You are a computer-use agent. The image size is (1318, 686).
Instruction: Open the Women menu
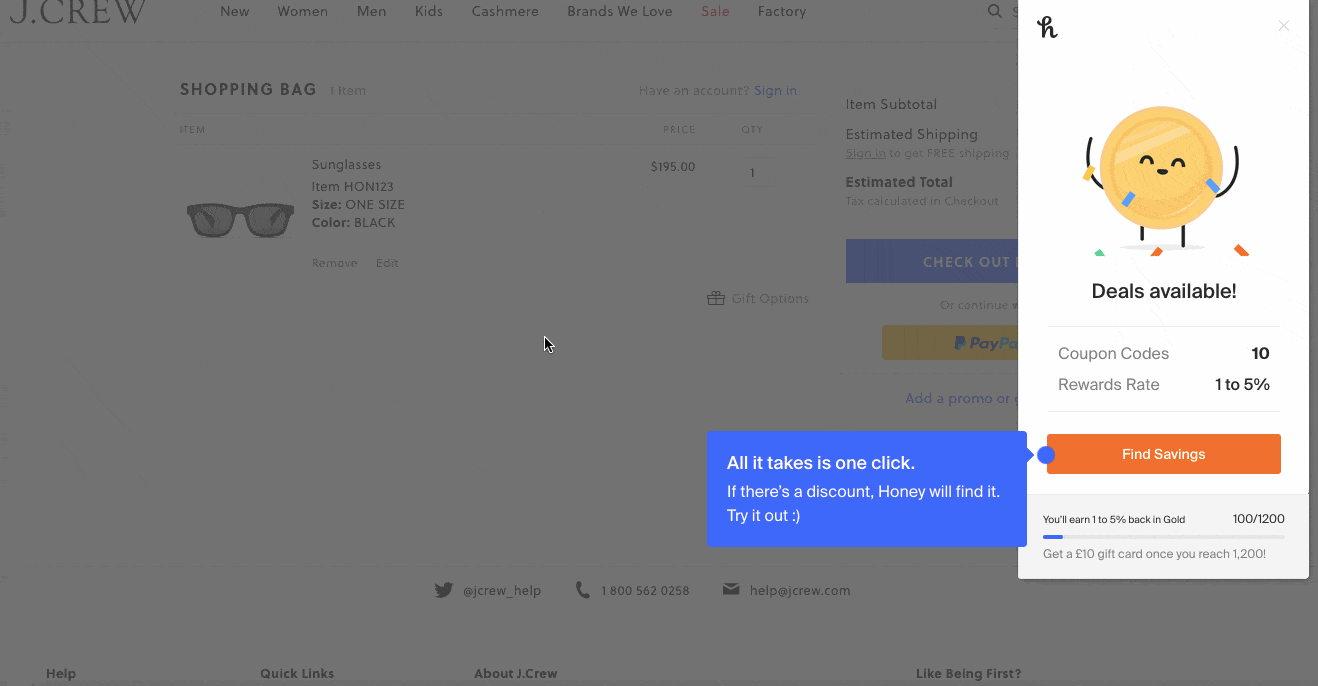pos(303,12)
